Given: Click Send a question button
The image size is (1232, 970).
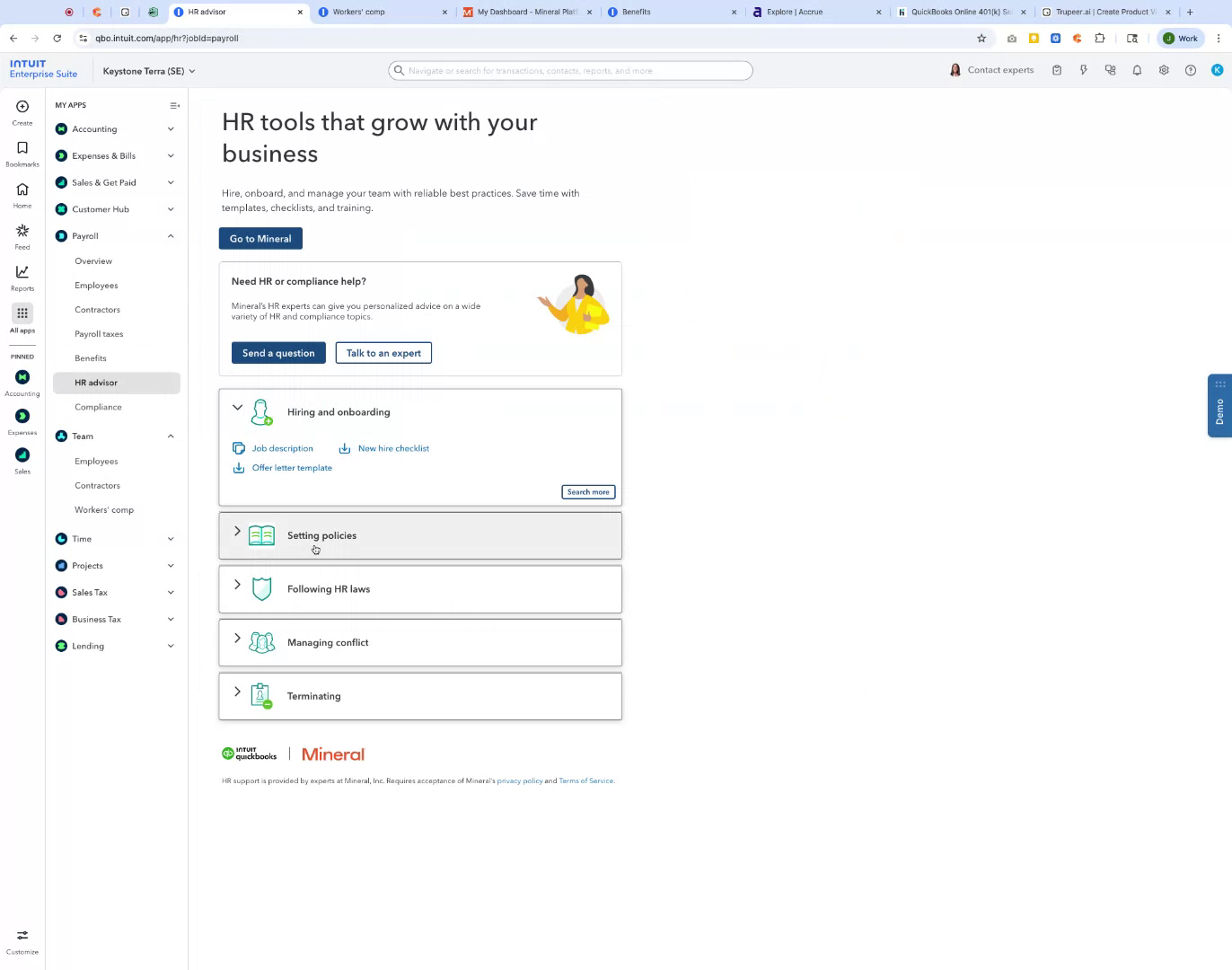Looking at the screenshot, I should tap(278, 353).
